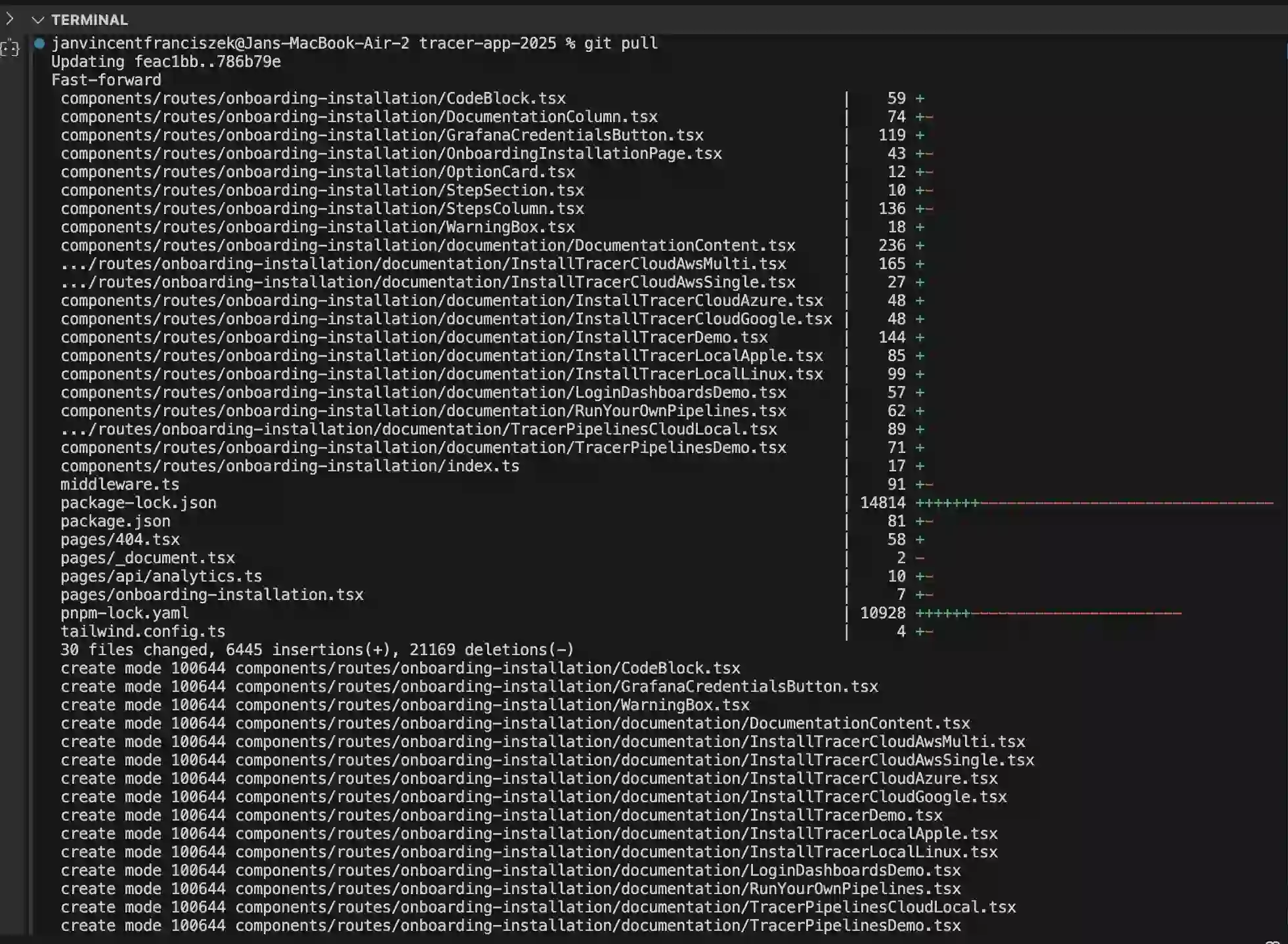
Task: Open middleware.ts from the diff stat list
Action: point(119,484)
